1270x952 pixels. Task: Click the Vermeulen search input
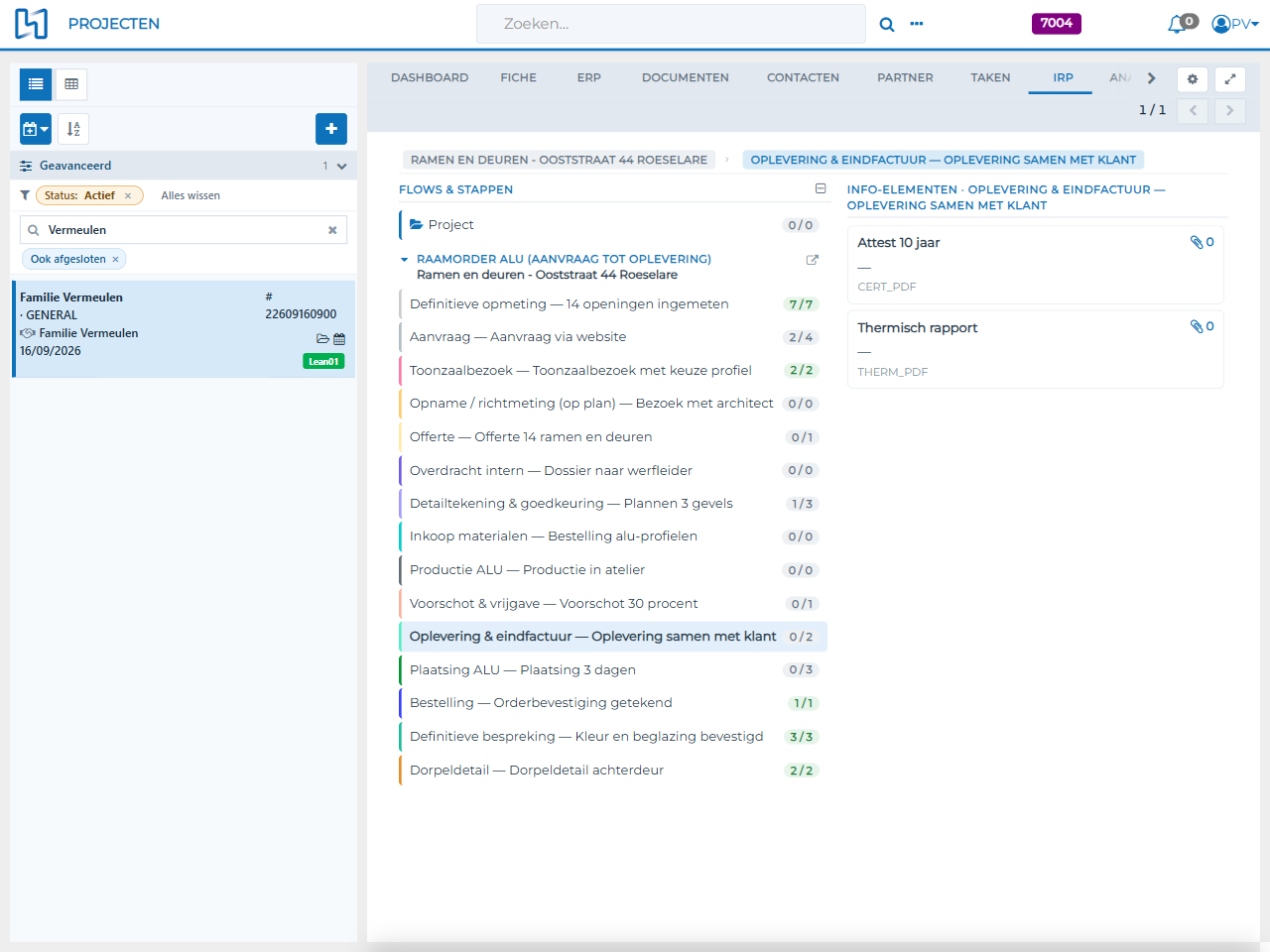[184, 230]
